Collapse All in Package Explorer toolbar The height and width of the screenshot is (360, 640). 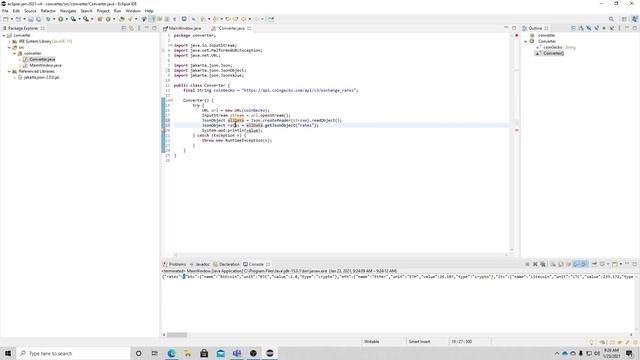point(124,28)
